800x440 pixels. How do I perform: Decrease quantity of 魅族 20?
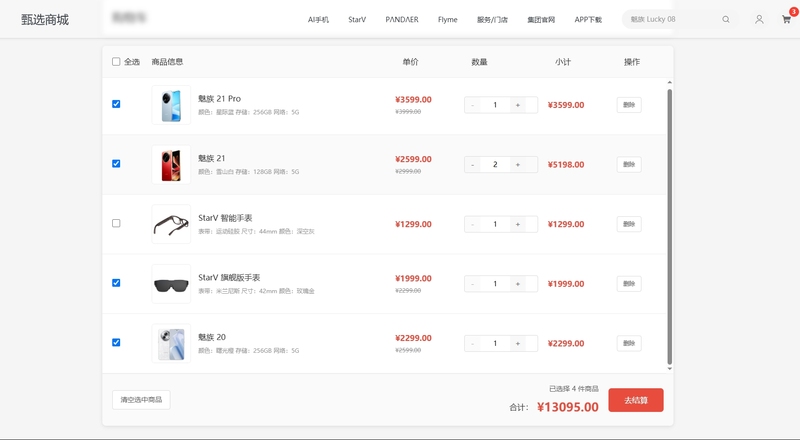tap(472, 344)
